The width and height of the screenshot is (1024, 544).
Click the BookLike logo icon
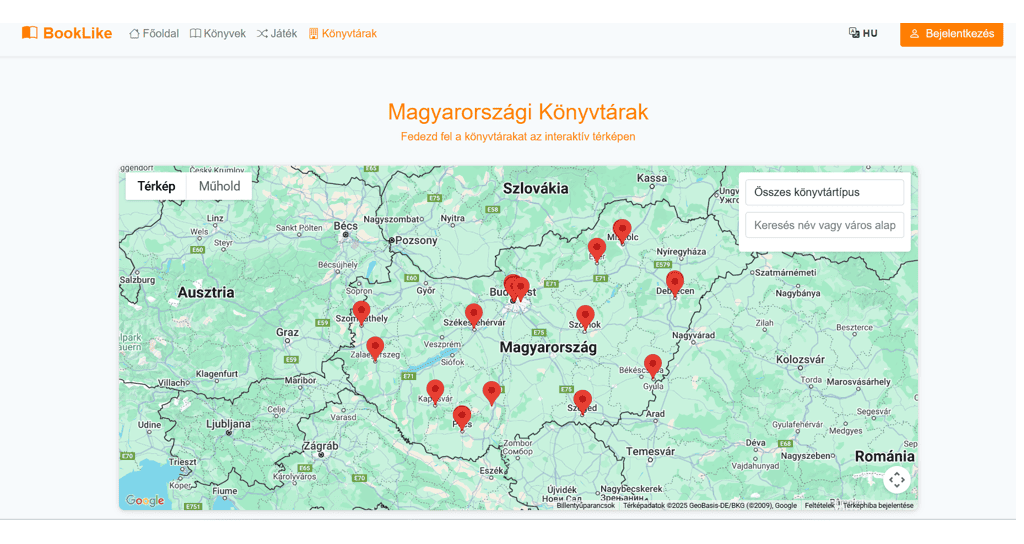click(x=30, y=33)
